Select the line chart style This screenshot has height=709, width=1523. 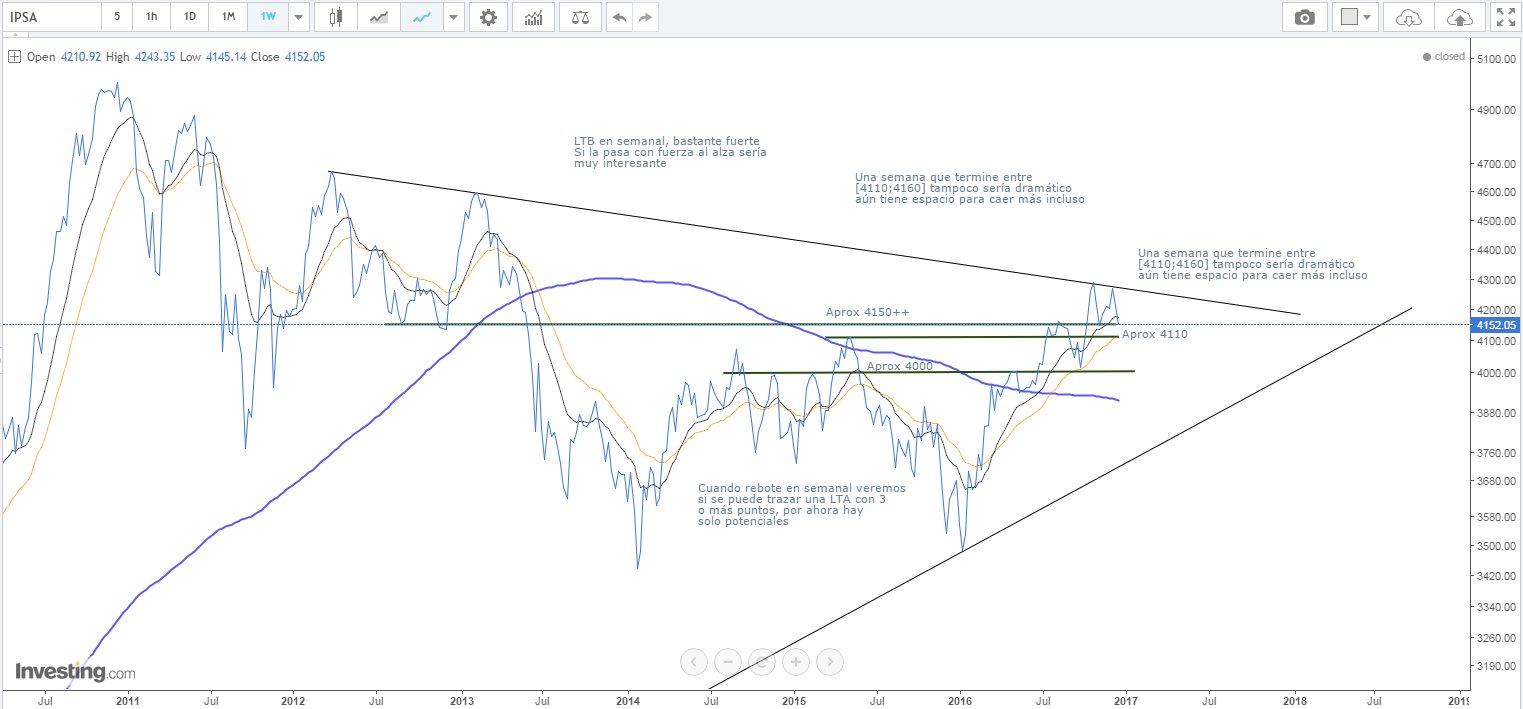tap(421, 17)
